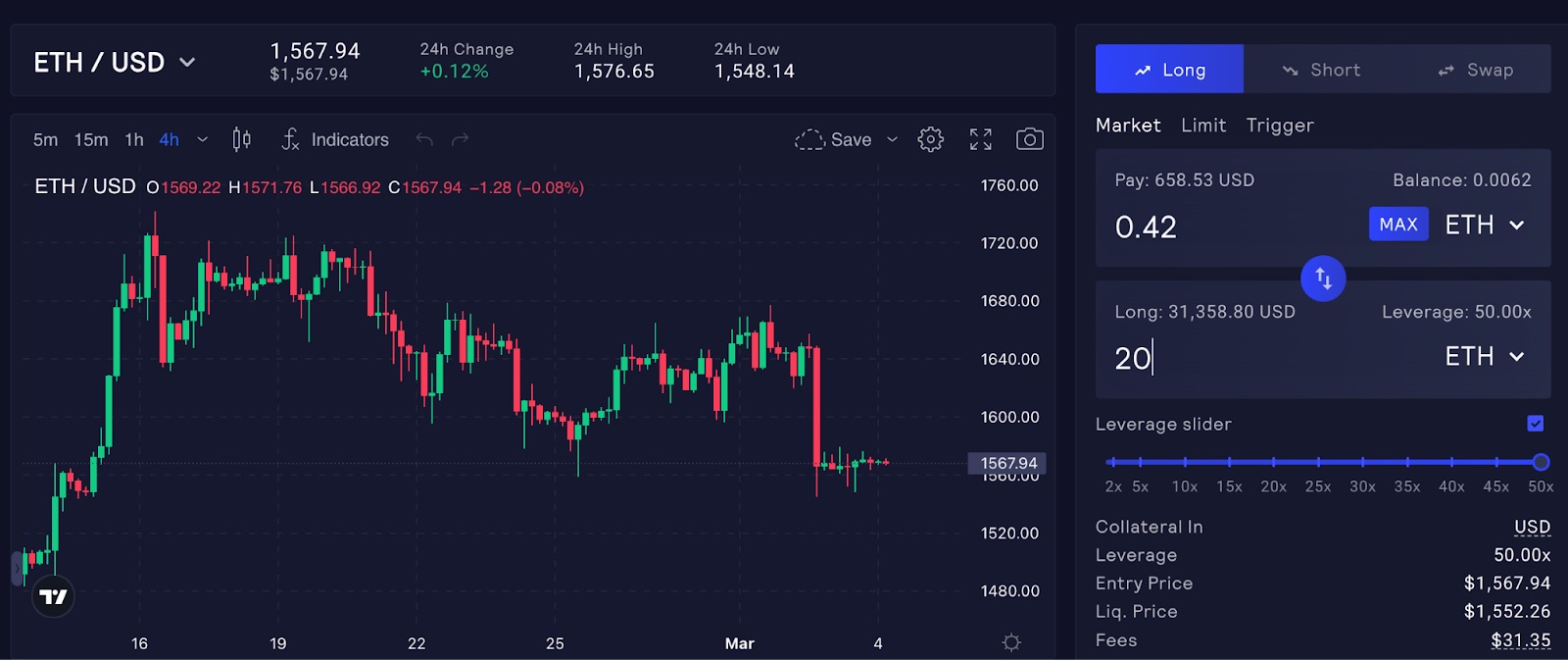Click the undo arrow above the chart
The image size is (1568, 660).
424,139
